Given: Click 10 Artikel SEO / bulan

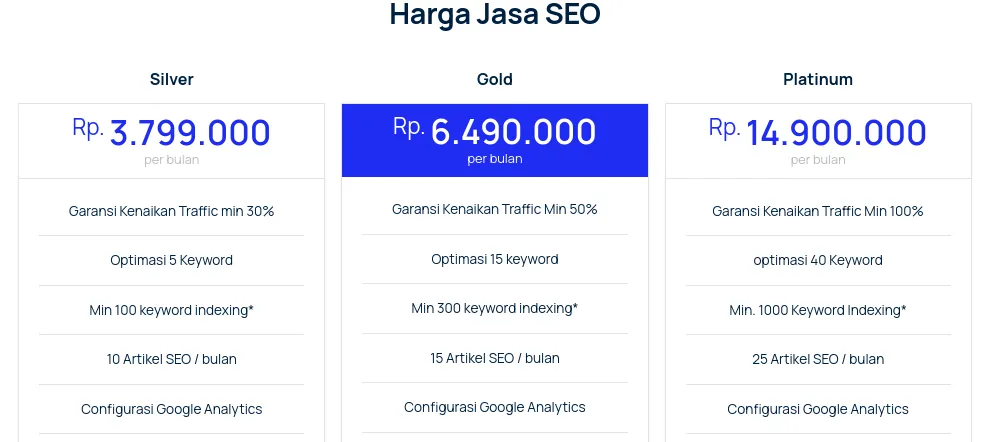Looking at the screenshot, I should click(x=171, y=359).
